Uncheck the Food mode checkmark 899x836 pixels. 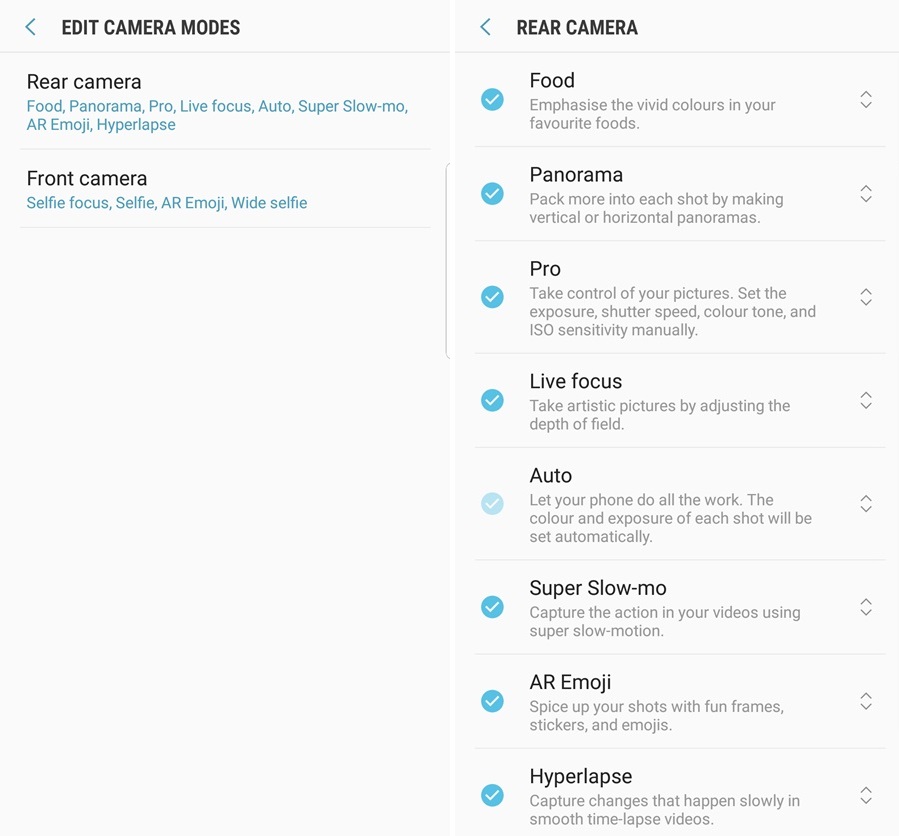click(x=492, y=100)
